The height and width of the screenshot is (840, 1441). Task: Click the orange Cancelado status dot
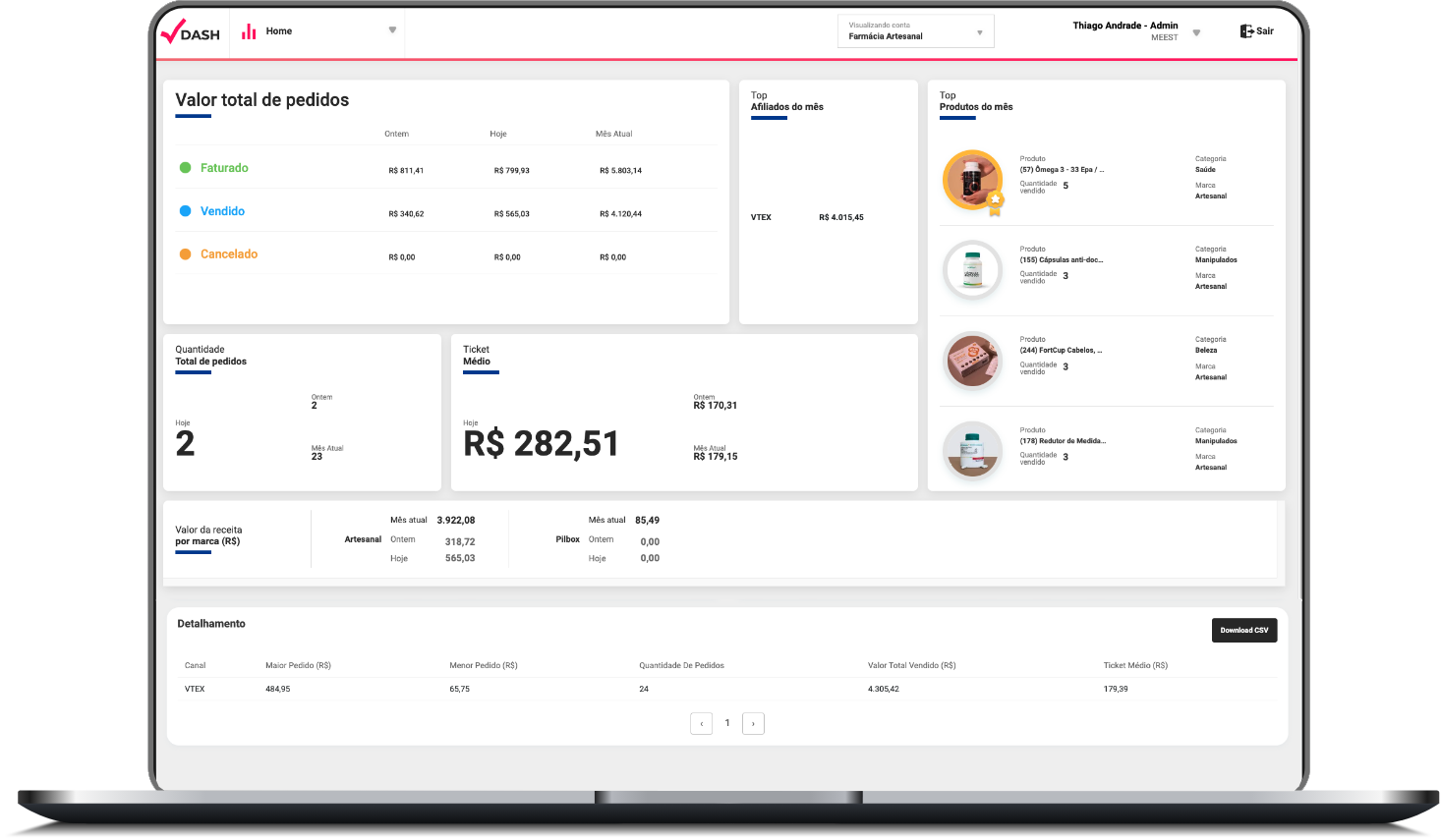185,254
